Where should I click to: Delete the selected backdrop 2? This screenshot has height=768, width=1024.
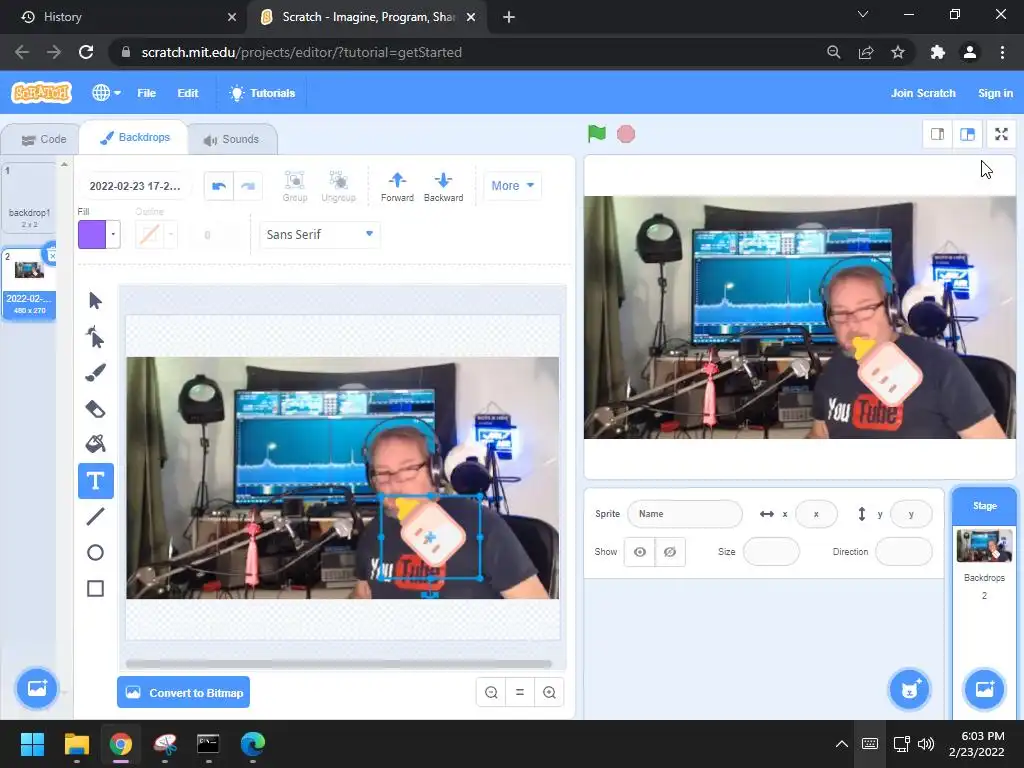(52, 255)
